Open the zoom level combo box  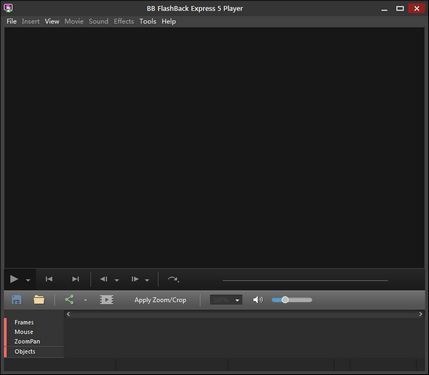coord(226,300)
